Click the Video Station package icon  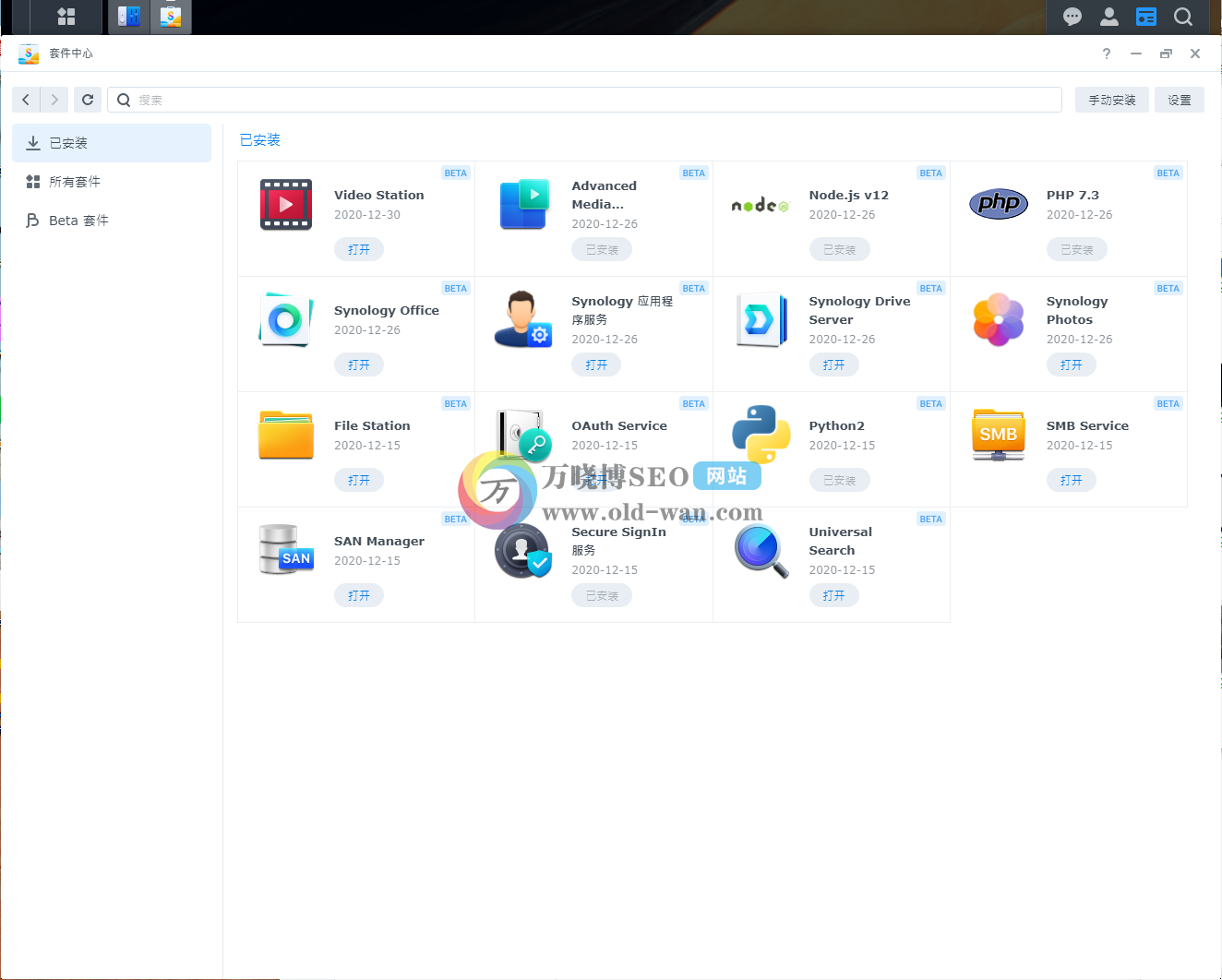coord(286,205)
